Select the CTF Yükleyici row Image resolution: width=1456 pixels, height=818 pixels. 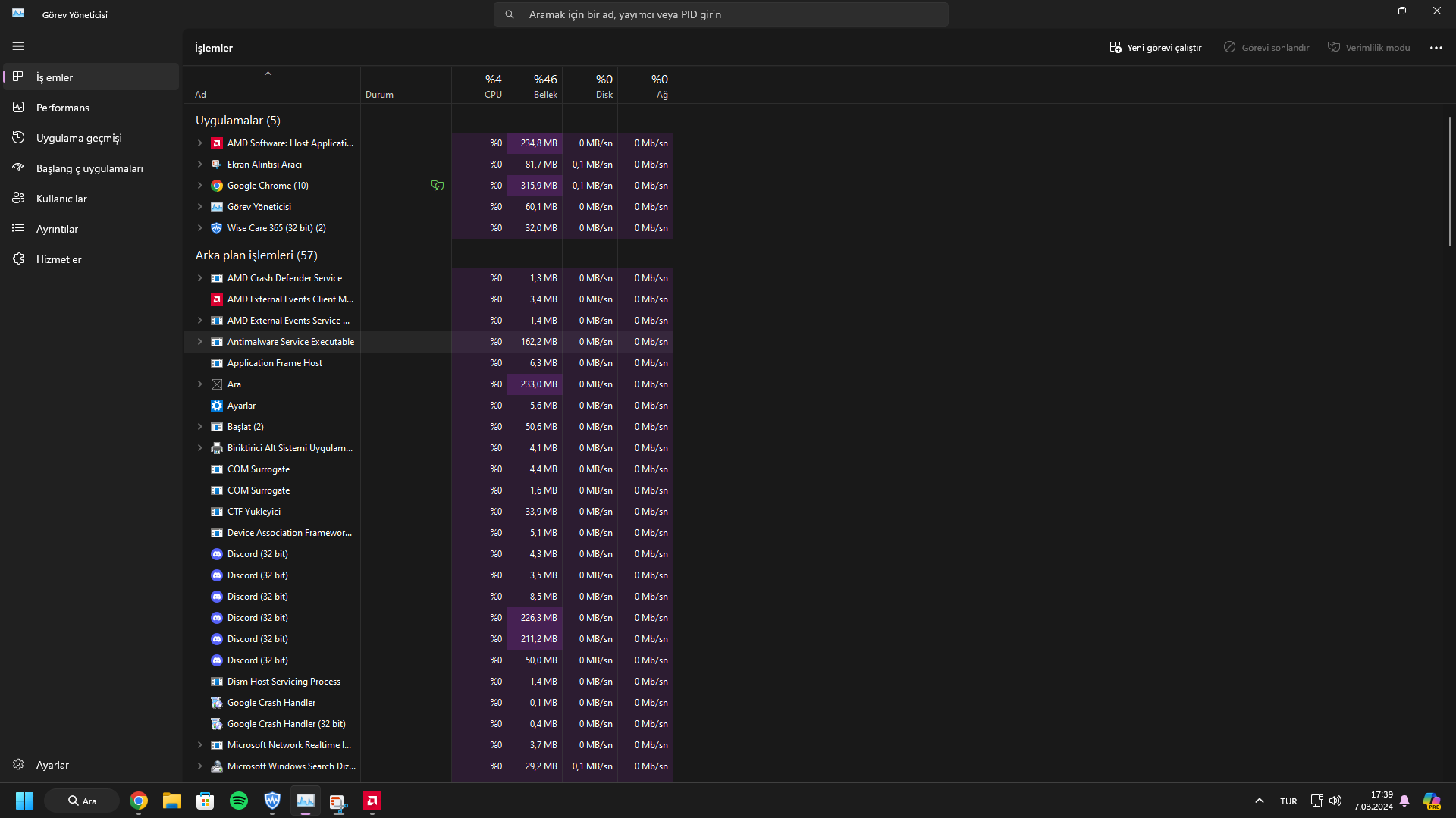pyautogui.click(x=428, y=512)
